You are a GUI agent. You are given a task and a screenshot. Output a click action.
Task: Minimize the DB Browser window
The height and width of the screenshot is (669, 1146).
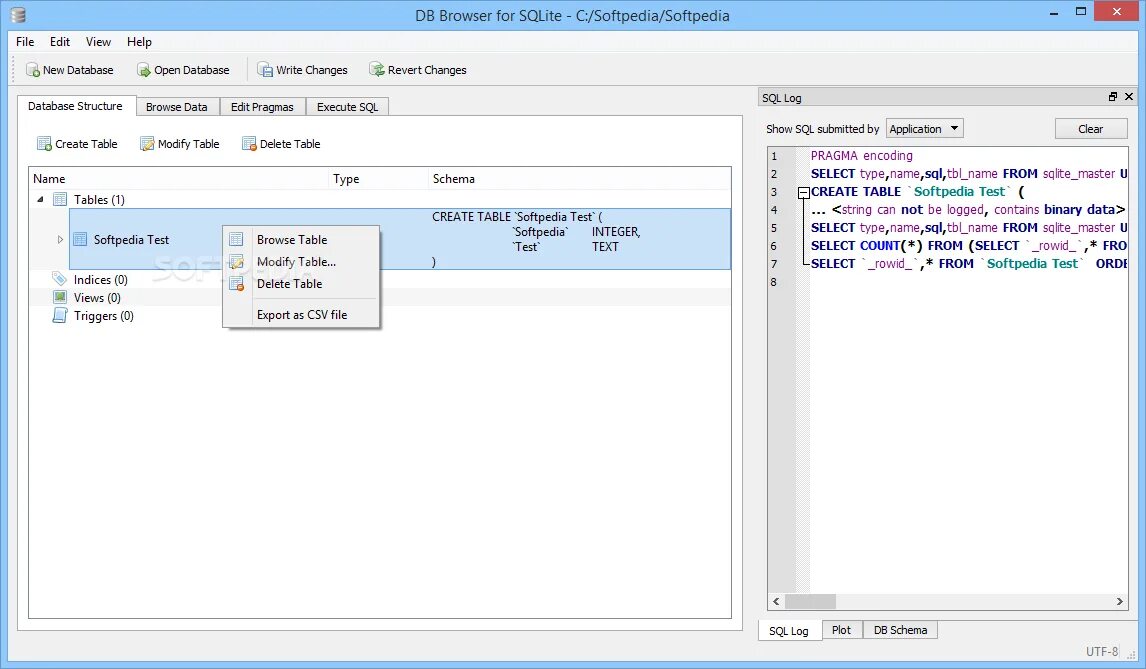1054,12
